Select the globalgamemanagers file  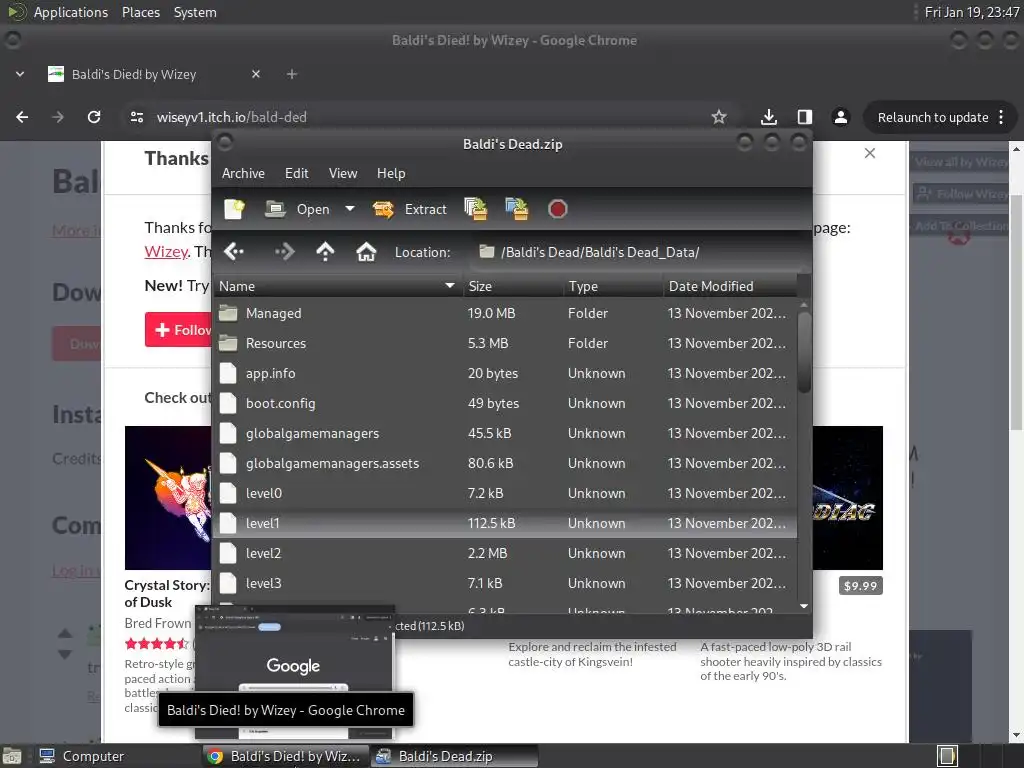(x=505, y=434)
